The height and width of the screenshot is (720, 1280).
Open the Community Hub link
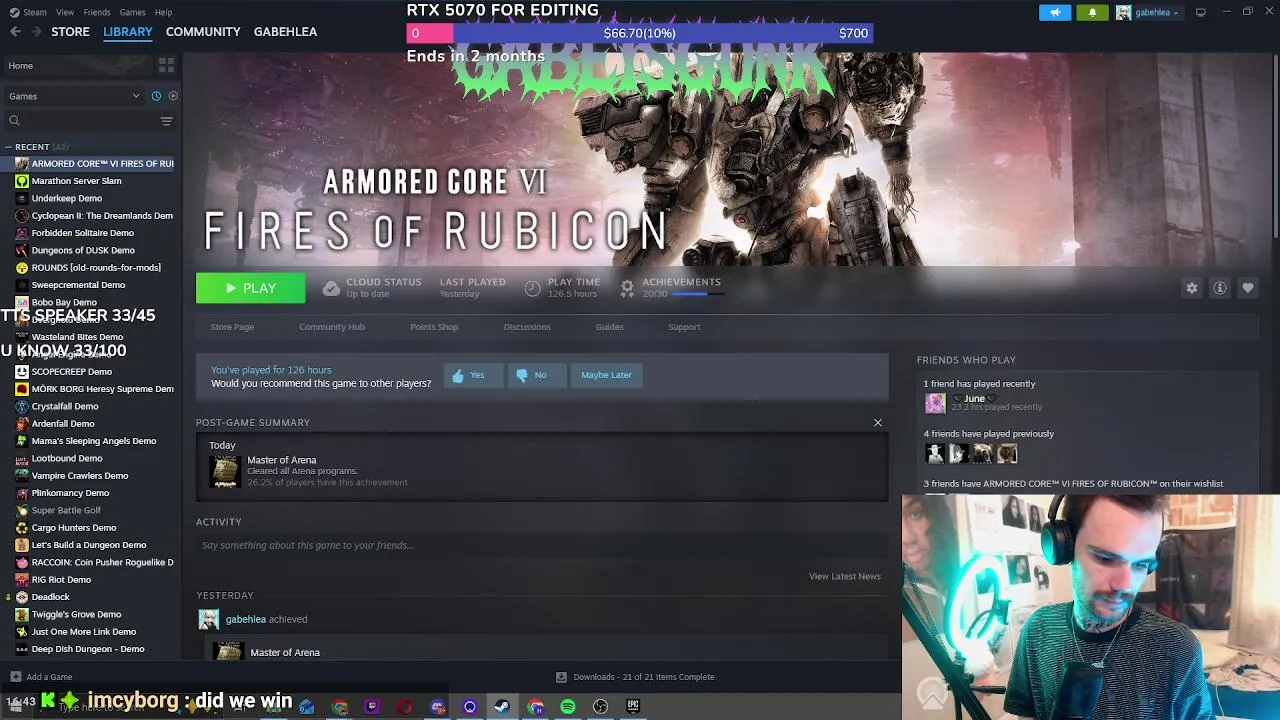point(332,327)
